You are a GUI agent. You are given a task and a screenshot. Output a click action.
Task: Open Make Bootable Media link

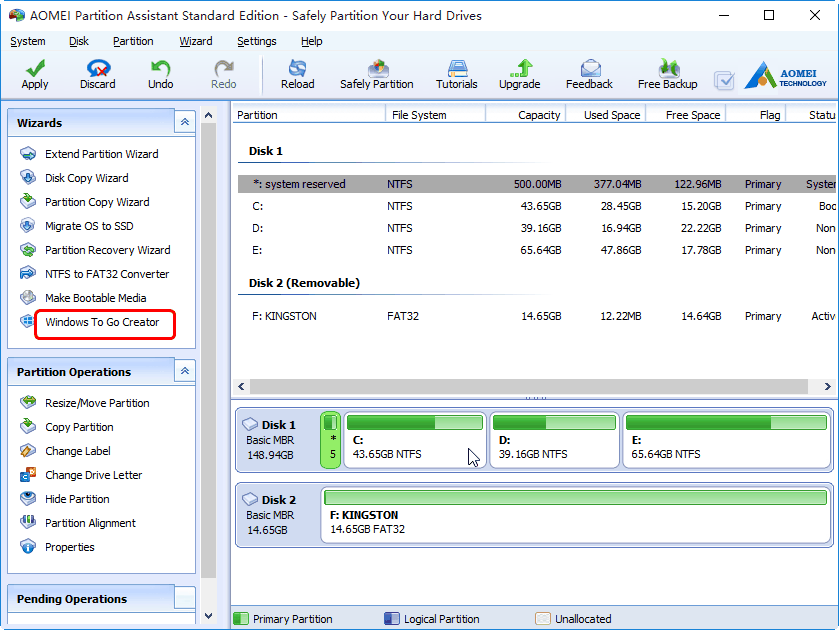coord(96,298)
